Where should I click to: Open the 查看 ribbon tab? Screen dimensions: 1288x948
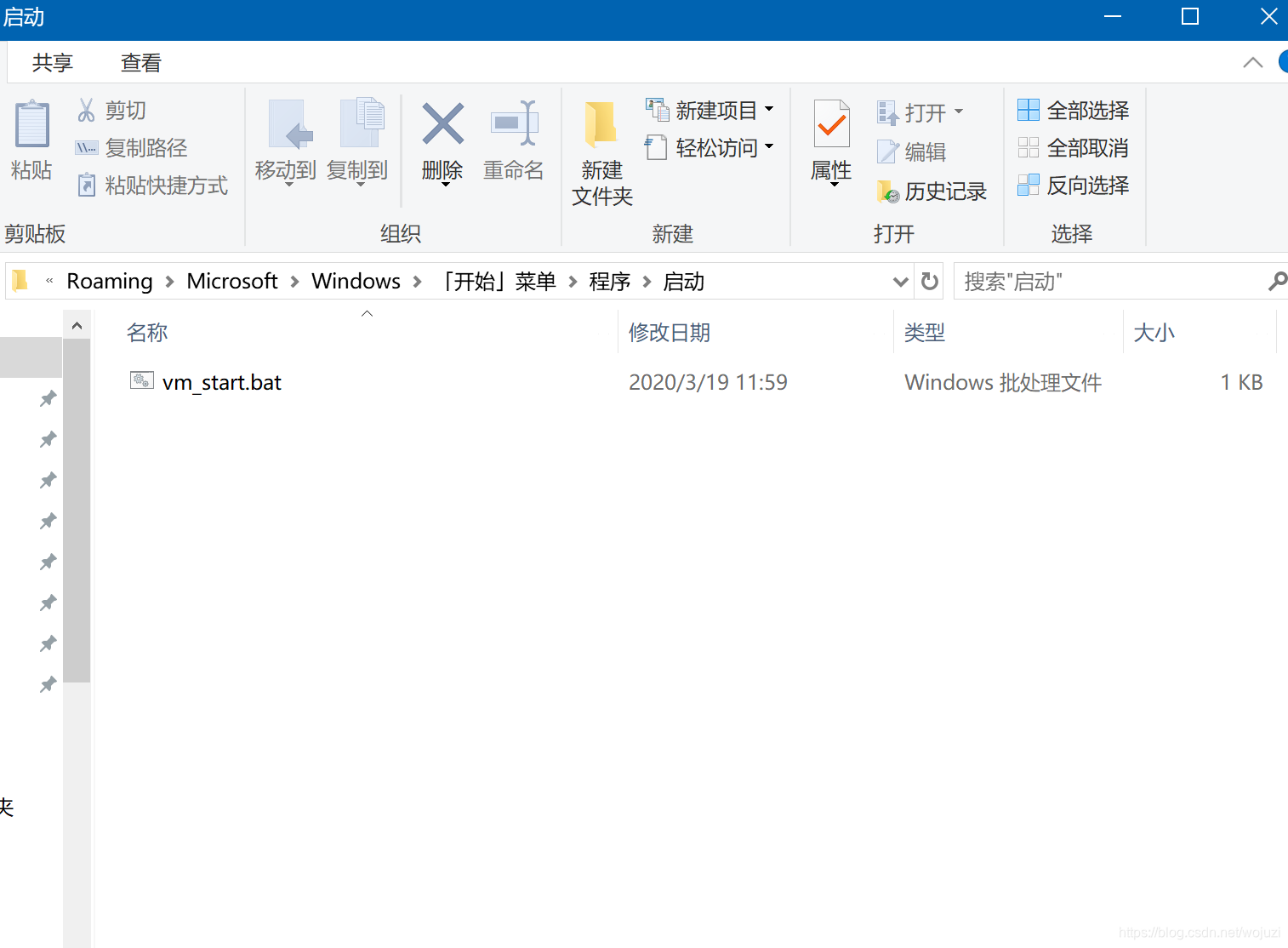click(141, 63)
